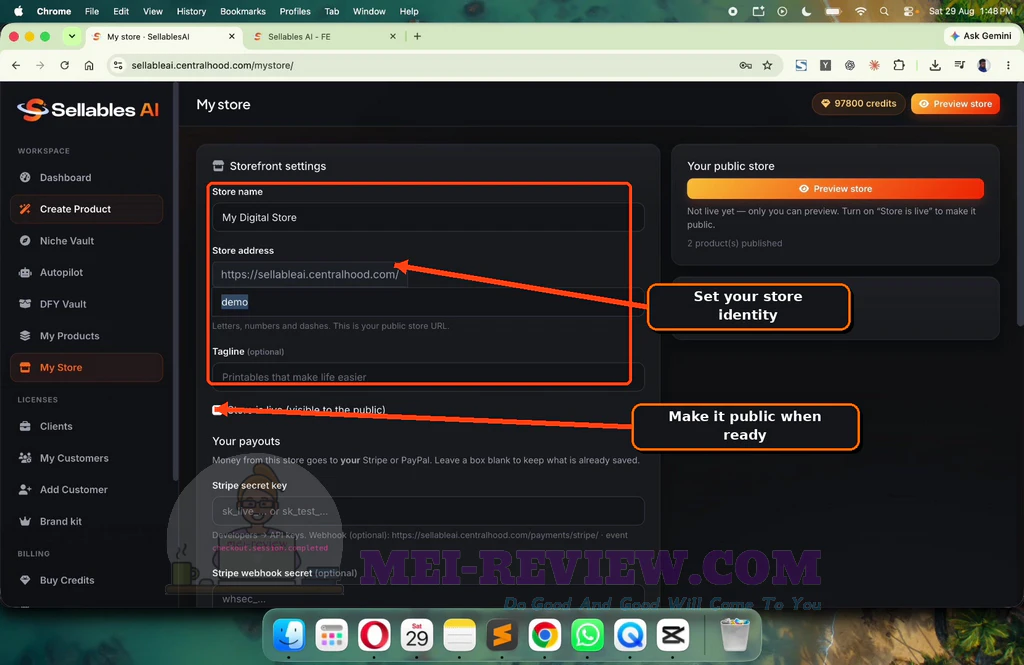Open the Apple menu

pyautogui.click(x=18, y=11)
